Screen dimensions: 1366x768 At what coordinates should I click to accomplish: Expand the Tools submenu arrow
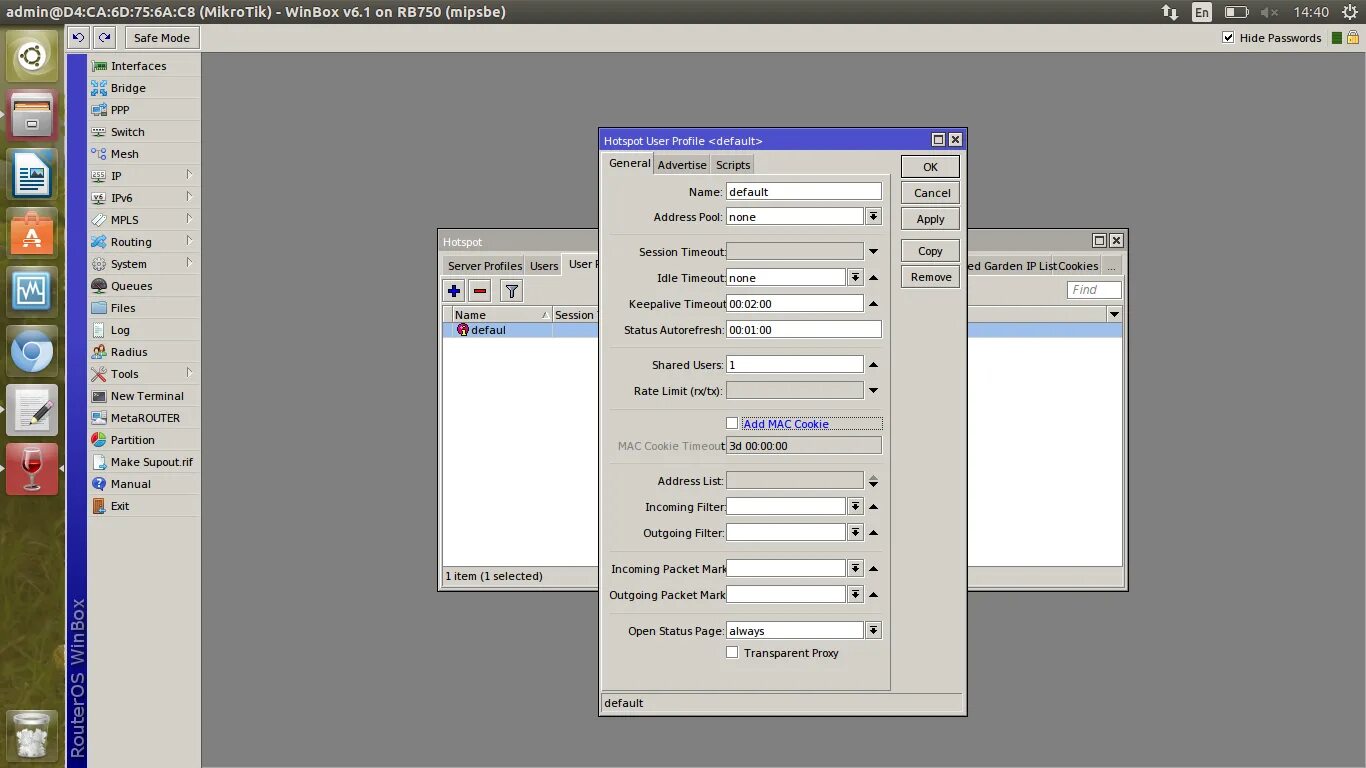tap(189, 373)
